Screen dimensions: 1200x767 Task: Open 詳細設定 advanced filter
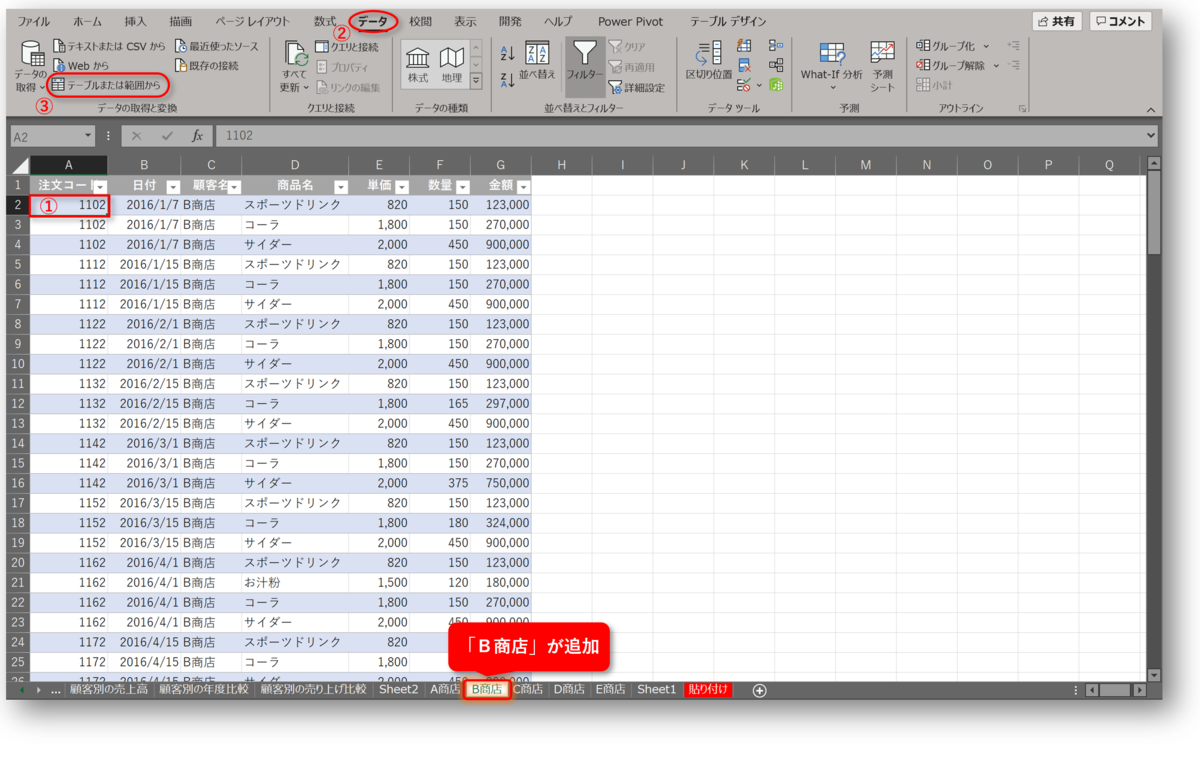[x=637, y=87]
